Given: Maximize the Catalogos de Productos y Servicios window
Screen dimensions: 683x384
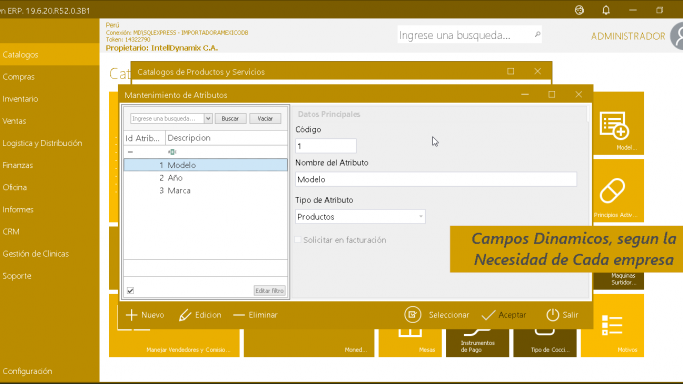Looking at the screenshot, I should (x=511, y=71).
